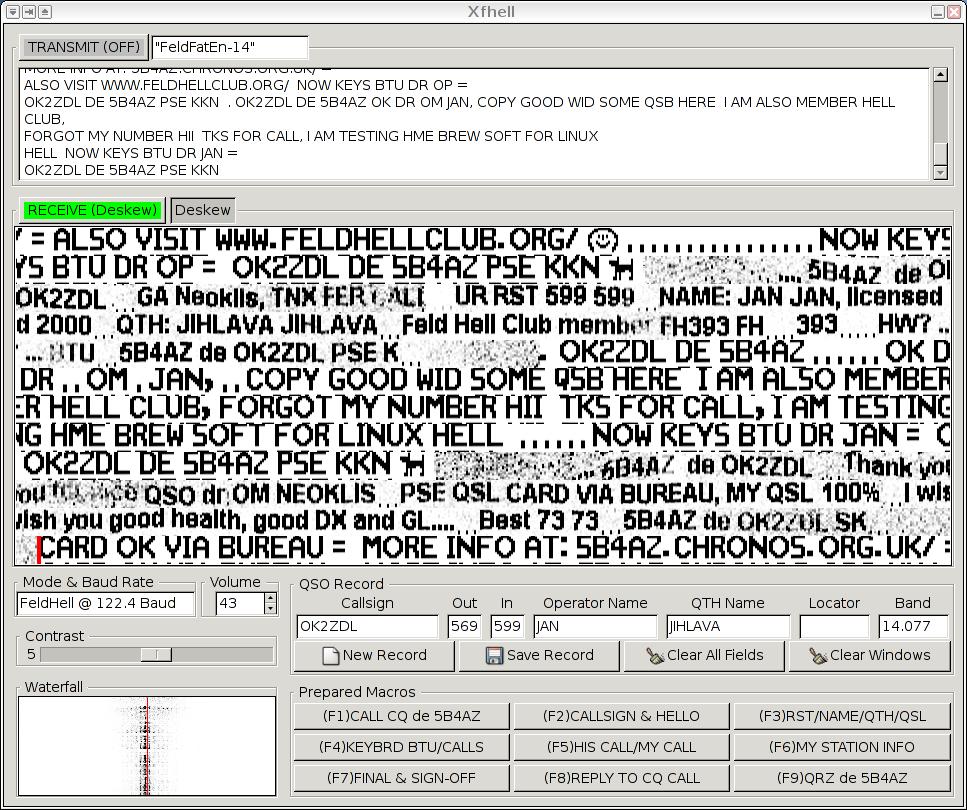967x810 pixels.
Task: Click the Waterfall display
Action: click(147, 745)
